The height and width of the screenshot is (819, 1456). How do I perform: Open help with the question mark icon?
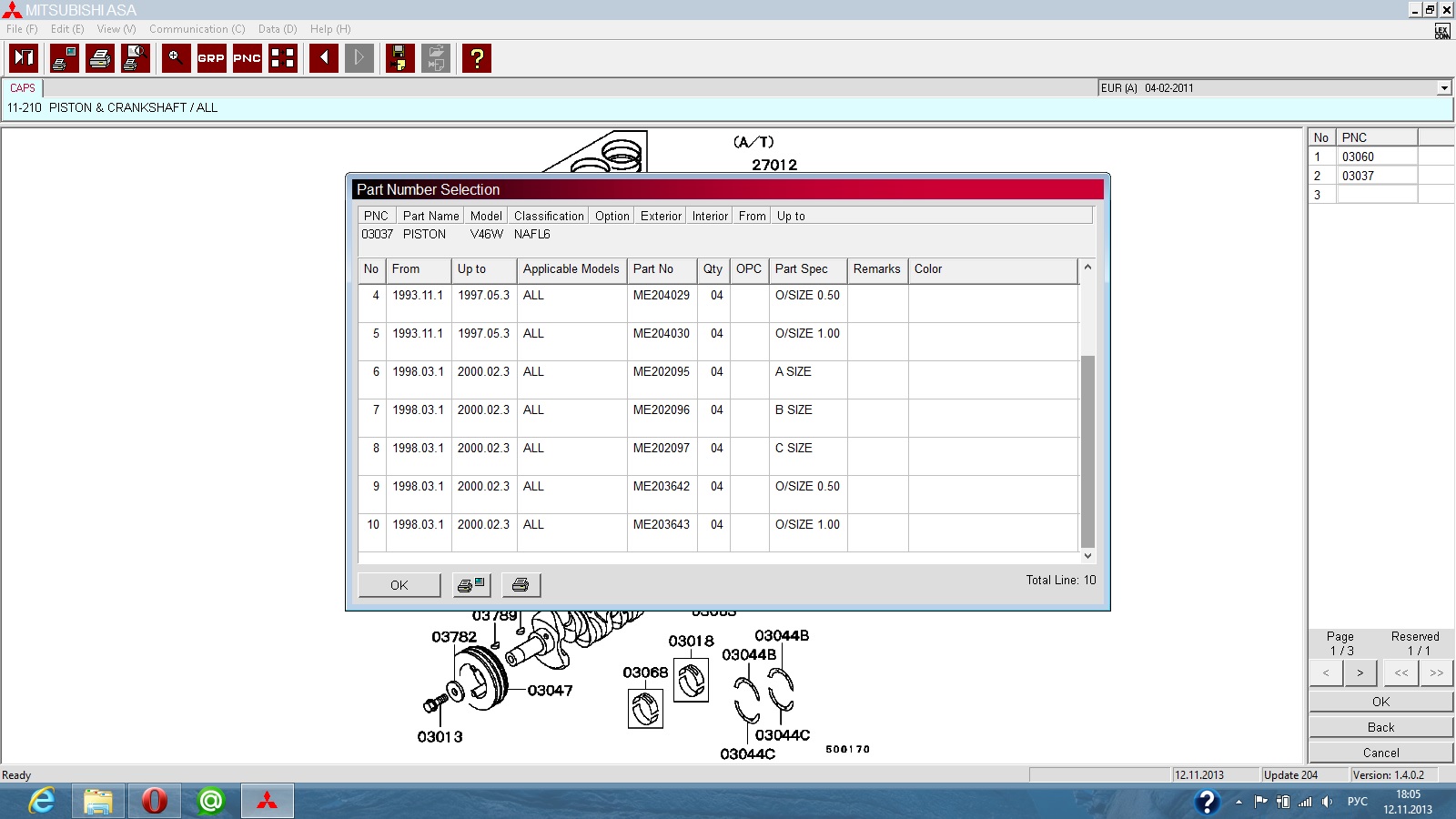(477, 58)
